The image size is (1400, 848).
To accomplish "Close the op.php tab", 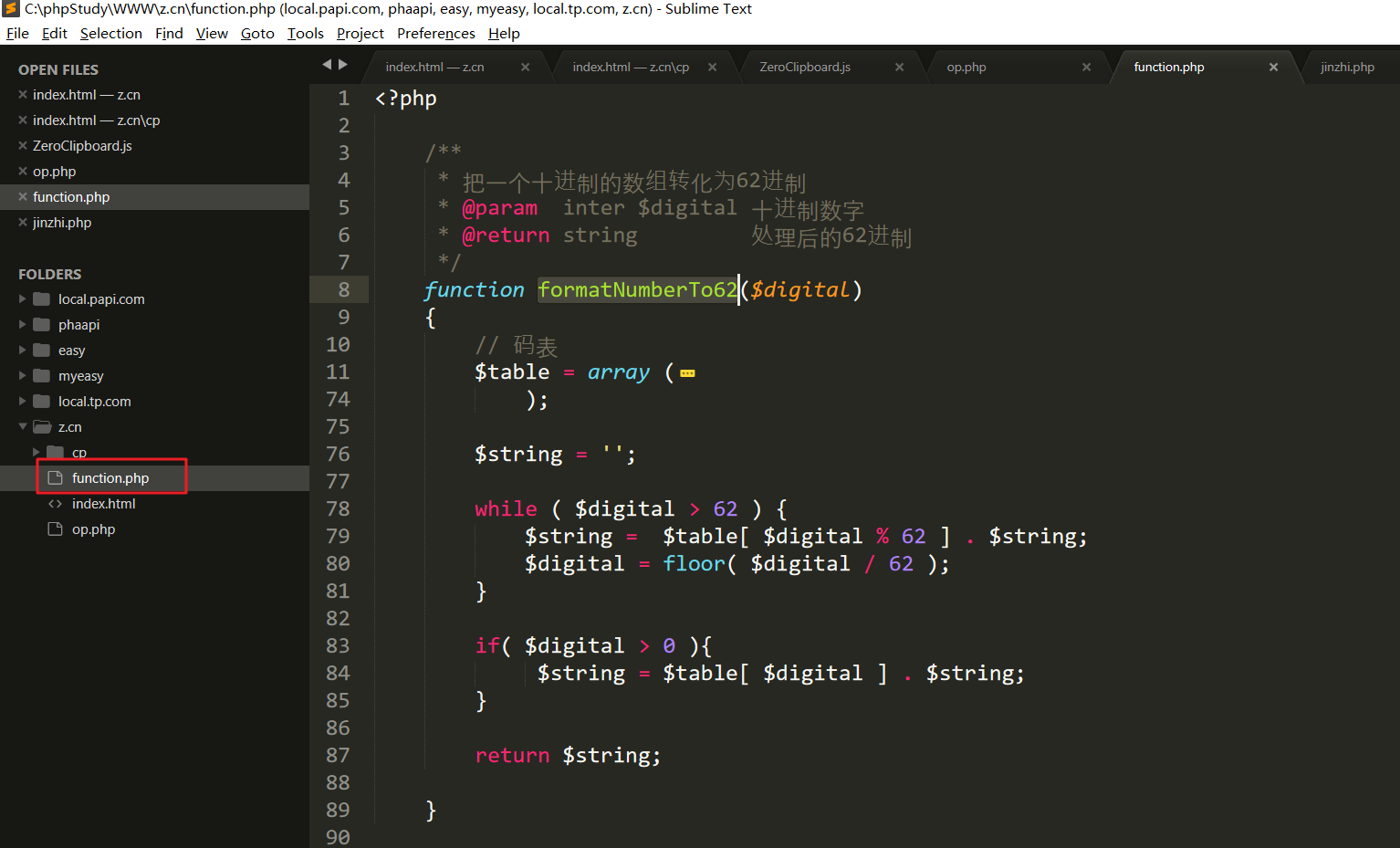I will (1086, 67).
